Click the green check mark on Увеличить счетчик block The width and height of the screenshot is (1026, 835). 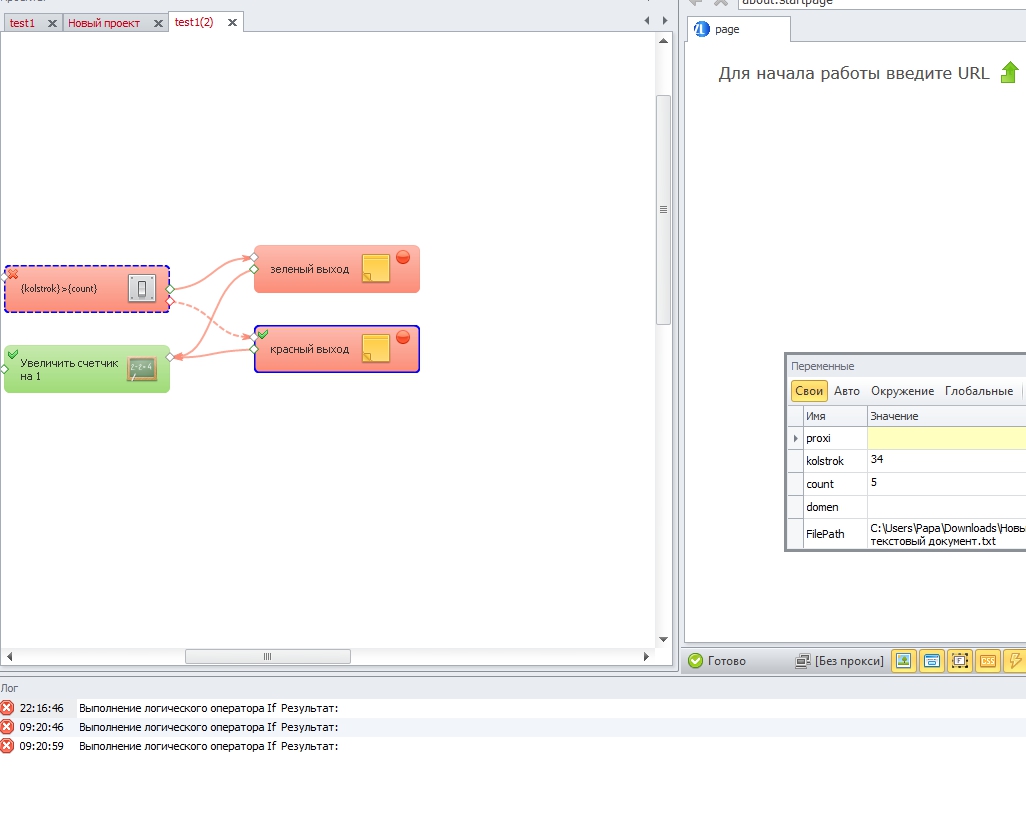click(x=12, y=355)
